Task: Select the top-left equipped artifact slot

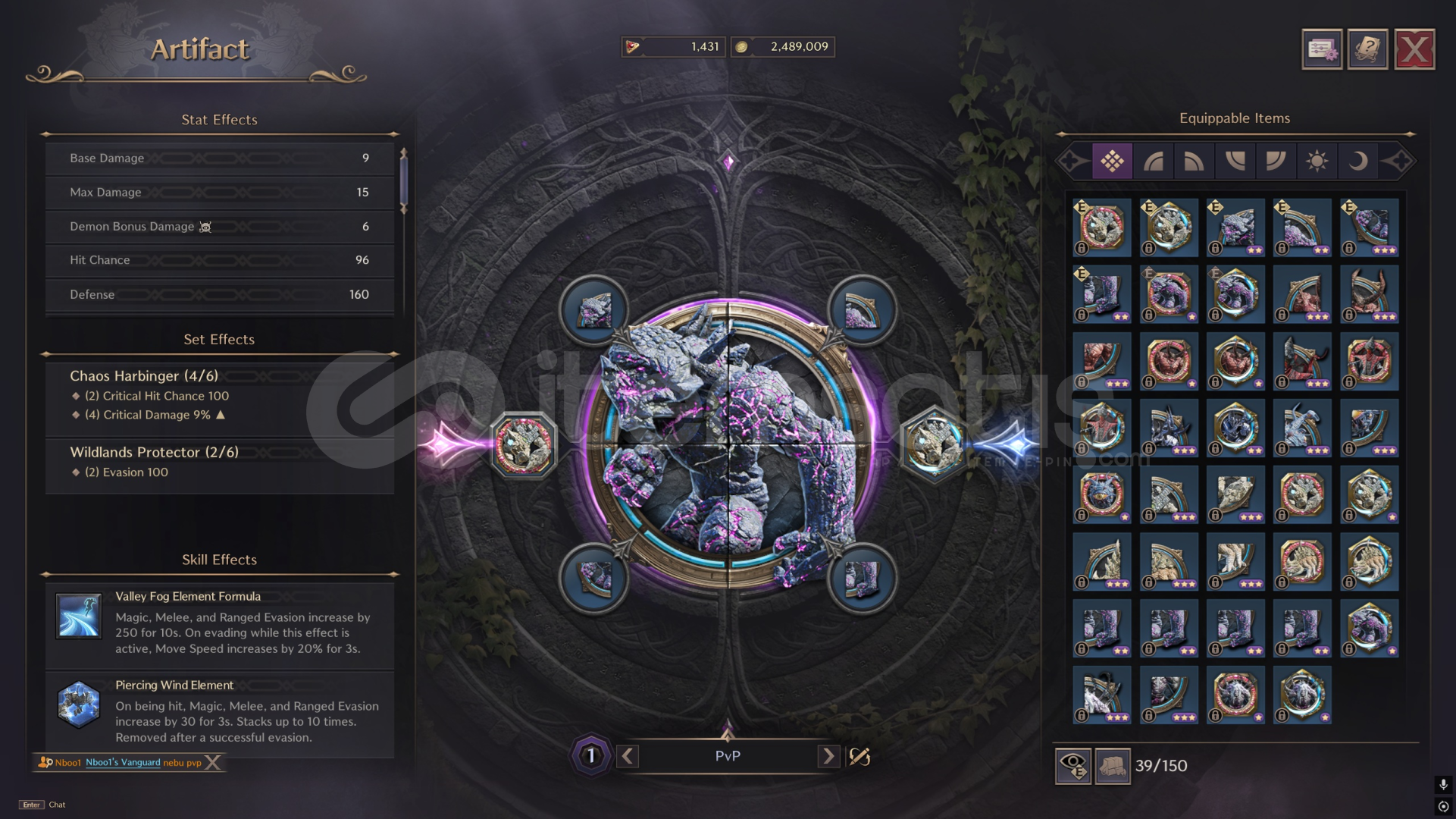Action: (x=594, y=310)
